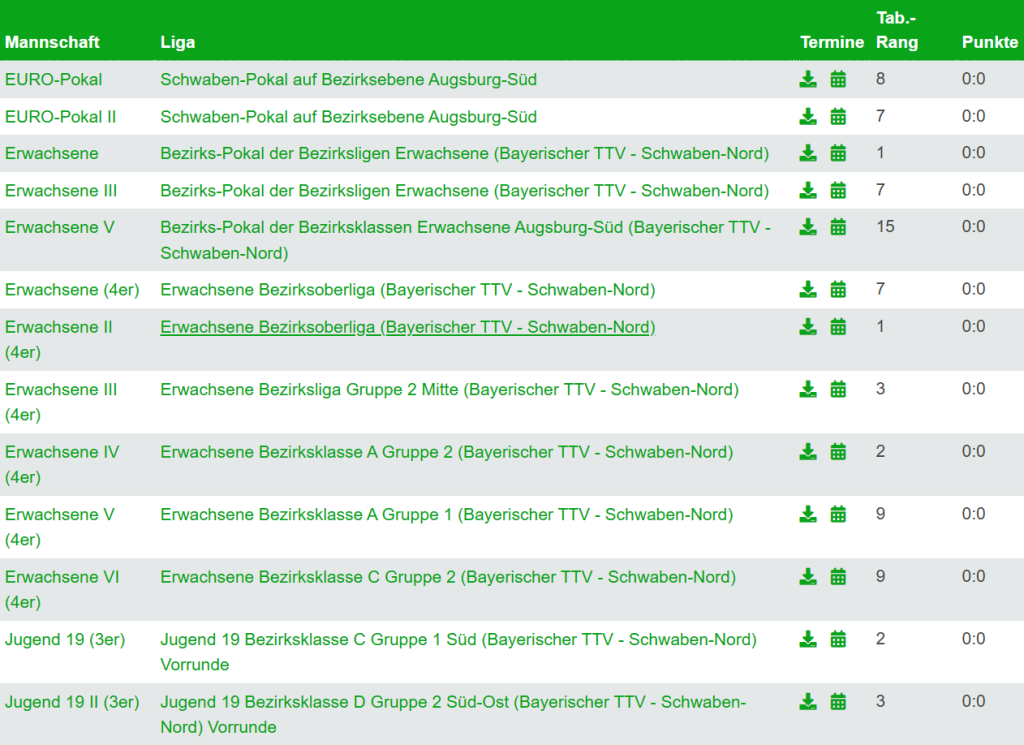The image size is (1024, 745).
Task: Open the Erwachsene VI (4er) team link
Action: 62,590
